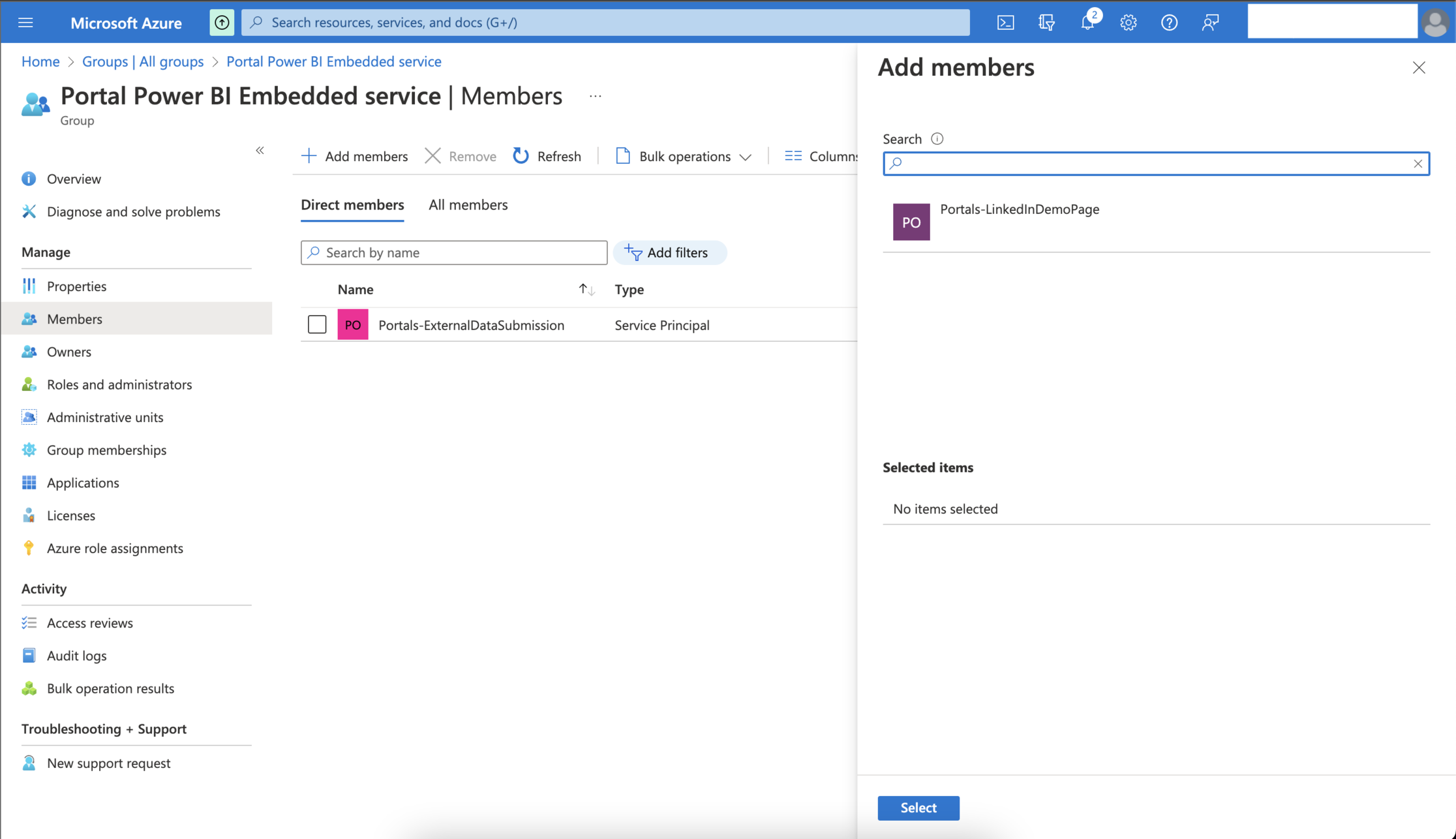Viewport: 1456px width, 839px height.
Task: Open directories and subscriptions filter icon
Action: pos(1046,23)
